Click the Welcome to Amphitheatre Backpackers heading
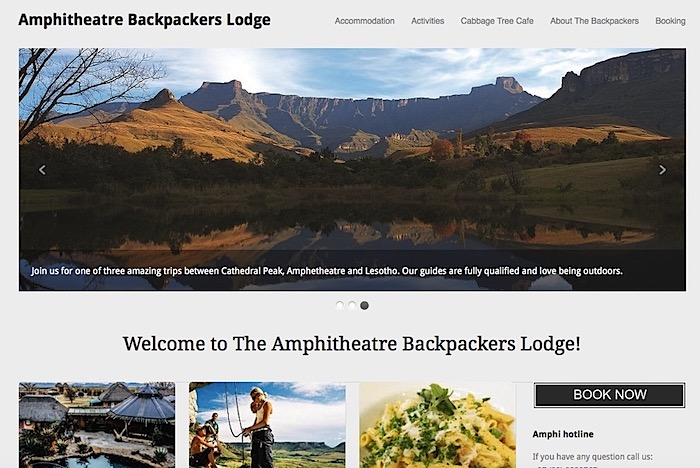The image size is (700, 468). tap(352, 344)
